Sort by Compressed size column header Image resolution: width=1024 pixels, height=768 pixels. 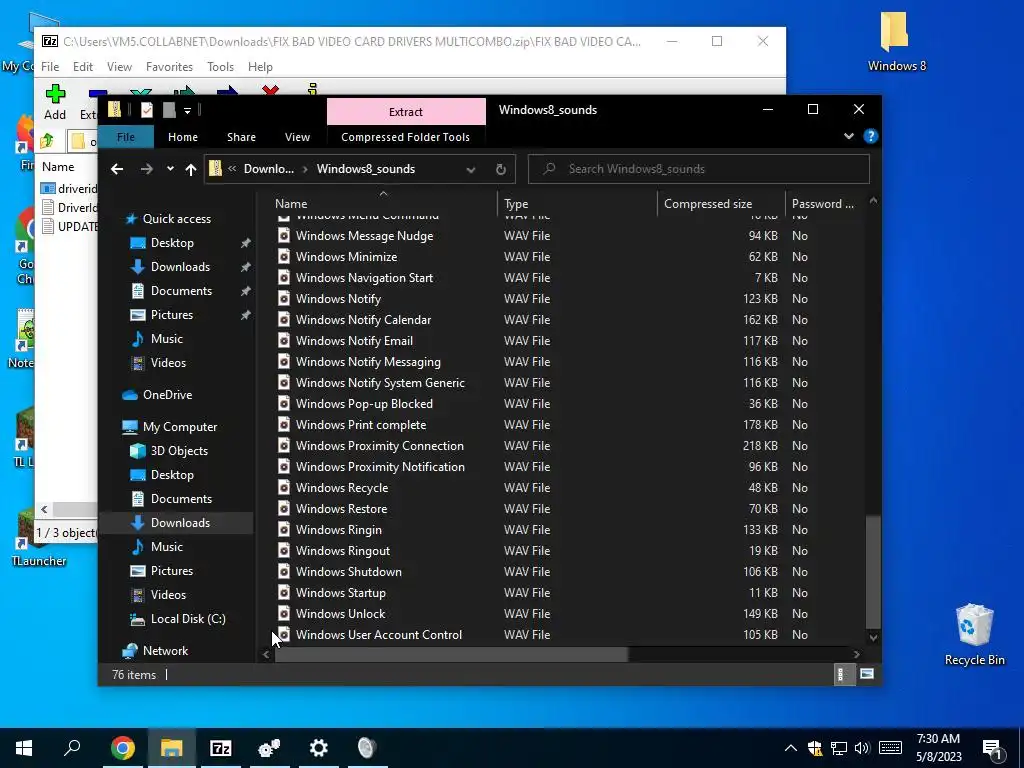[x=721, y=204]
